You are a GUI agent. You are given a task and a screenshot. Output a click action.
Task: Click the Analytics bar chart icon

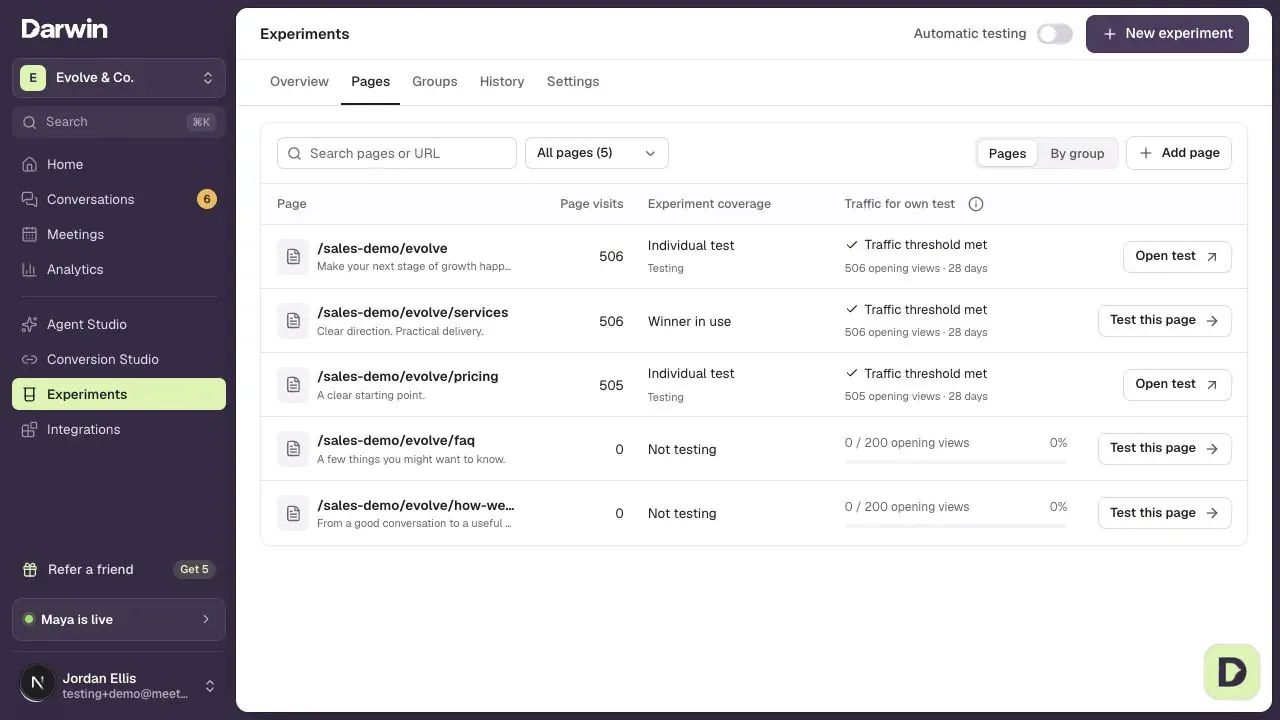click(30, 269)
